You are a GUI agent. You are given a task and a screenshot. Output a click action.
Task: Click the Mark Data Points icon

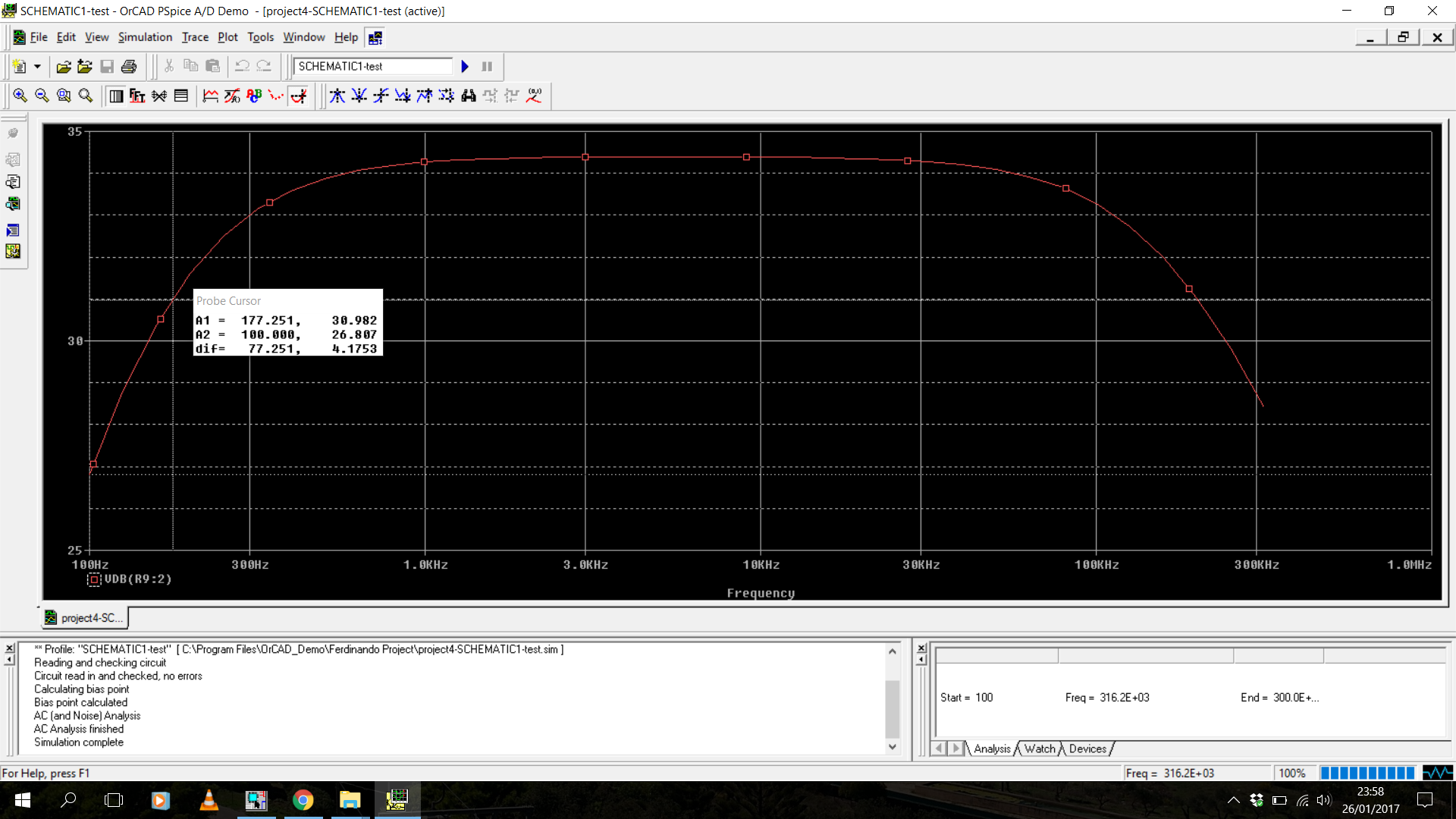(x=276, y=96)
